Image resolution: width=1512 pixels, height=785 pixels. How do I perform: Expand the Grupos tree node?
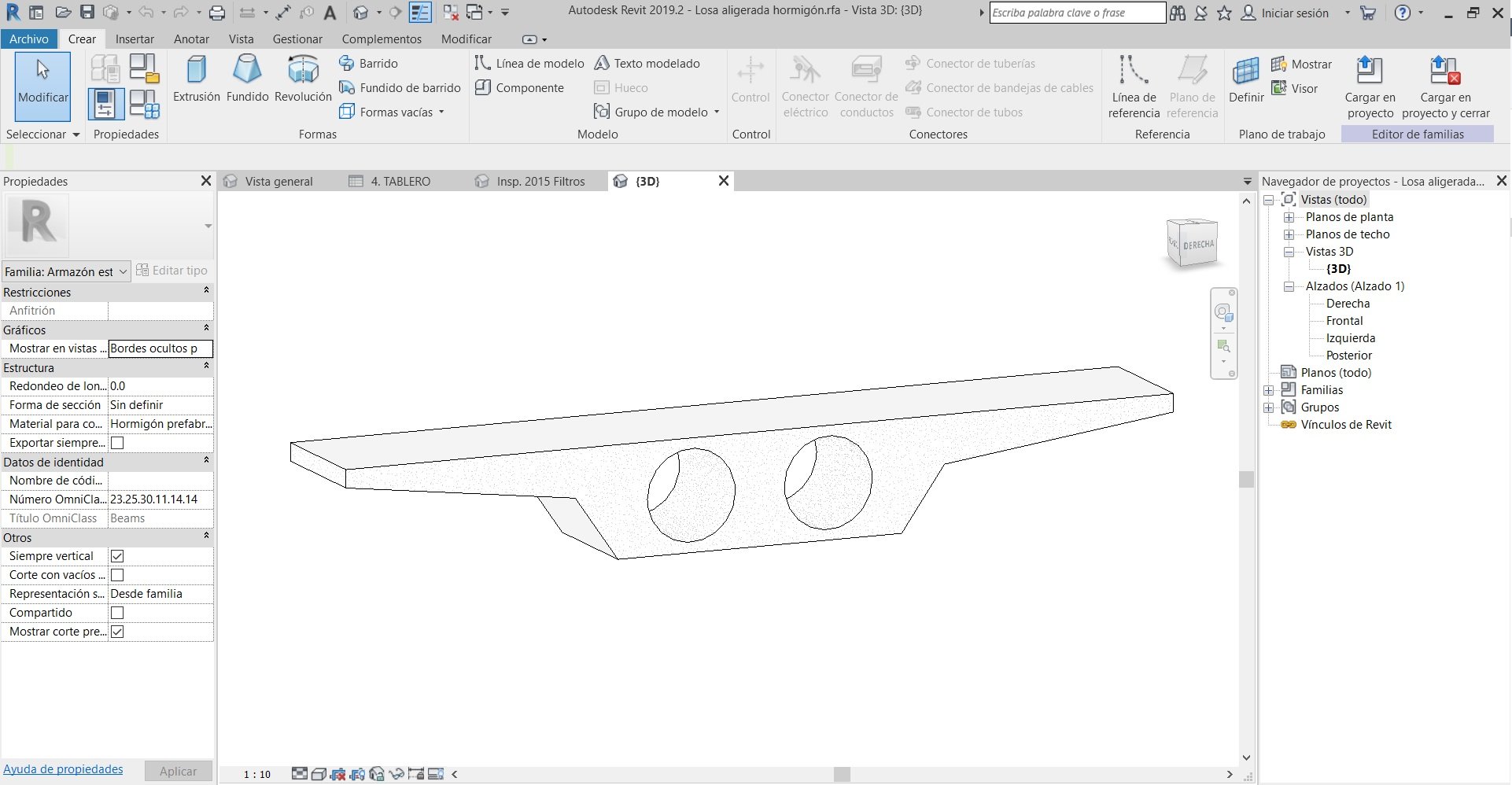1268,407
